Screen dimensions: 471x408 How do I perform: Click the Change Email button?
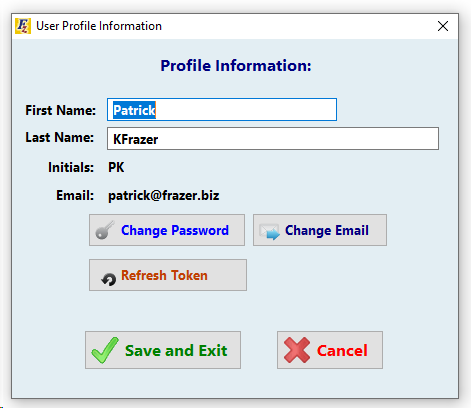(320, 230)
